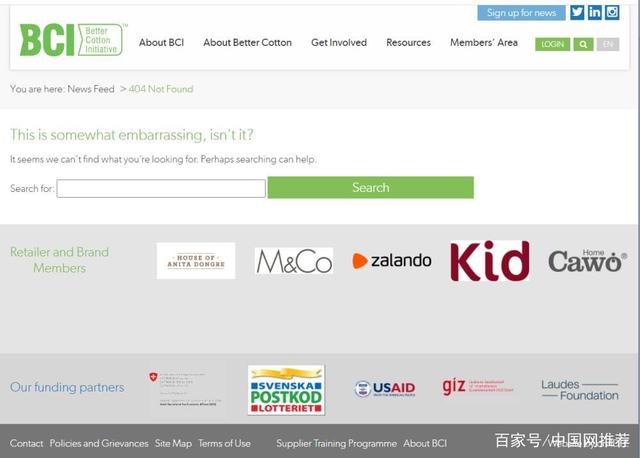Open the Policies and Grievances footer link
640x458 pixels.
coord(99,443)
